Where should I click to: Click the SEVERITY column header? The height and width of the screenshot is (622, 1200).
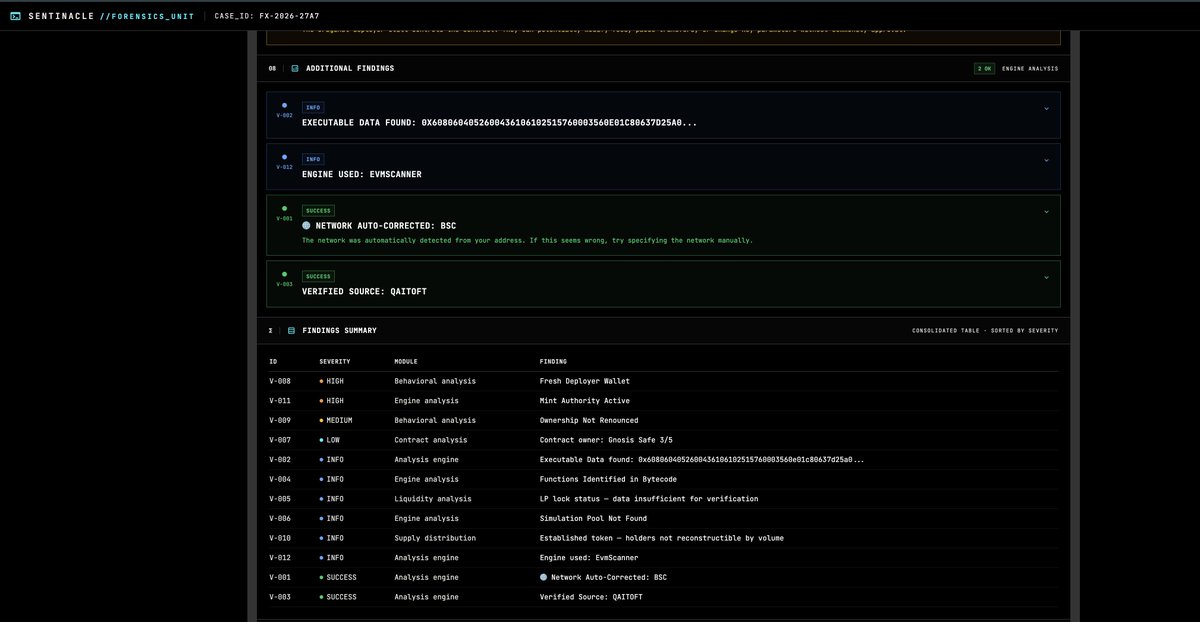[x=335, y=361]
